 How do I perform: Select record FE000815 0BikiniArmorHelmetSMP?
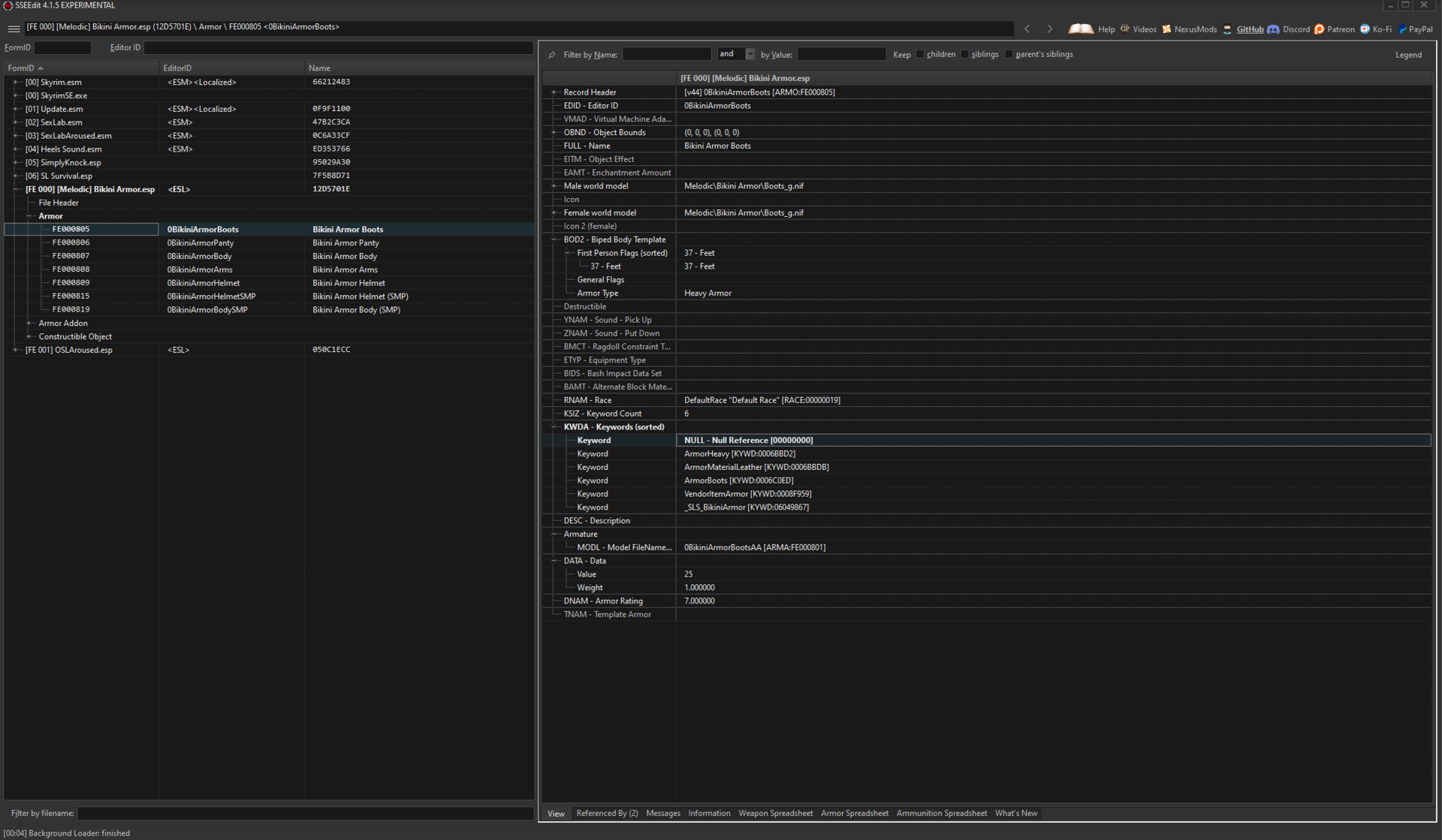[x=269, y=297]
